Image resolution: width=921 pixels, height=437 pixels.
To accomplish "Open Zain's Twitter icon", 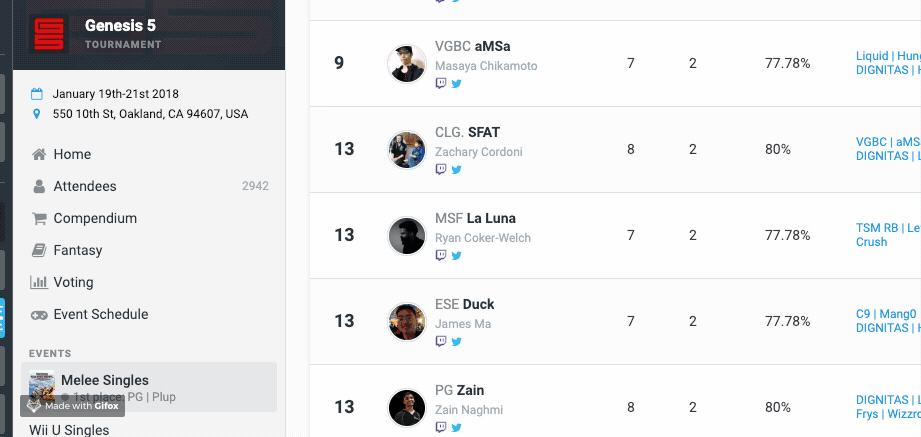I will click(456, 428).
